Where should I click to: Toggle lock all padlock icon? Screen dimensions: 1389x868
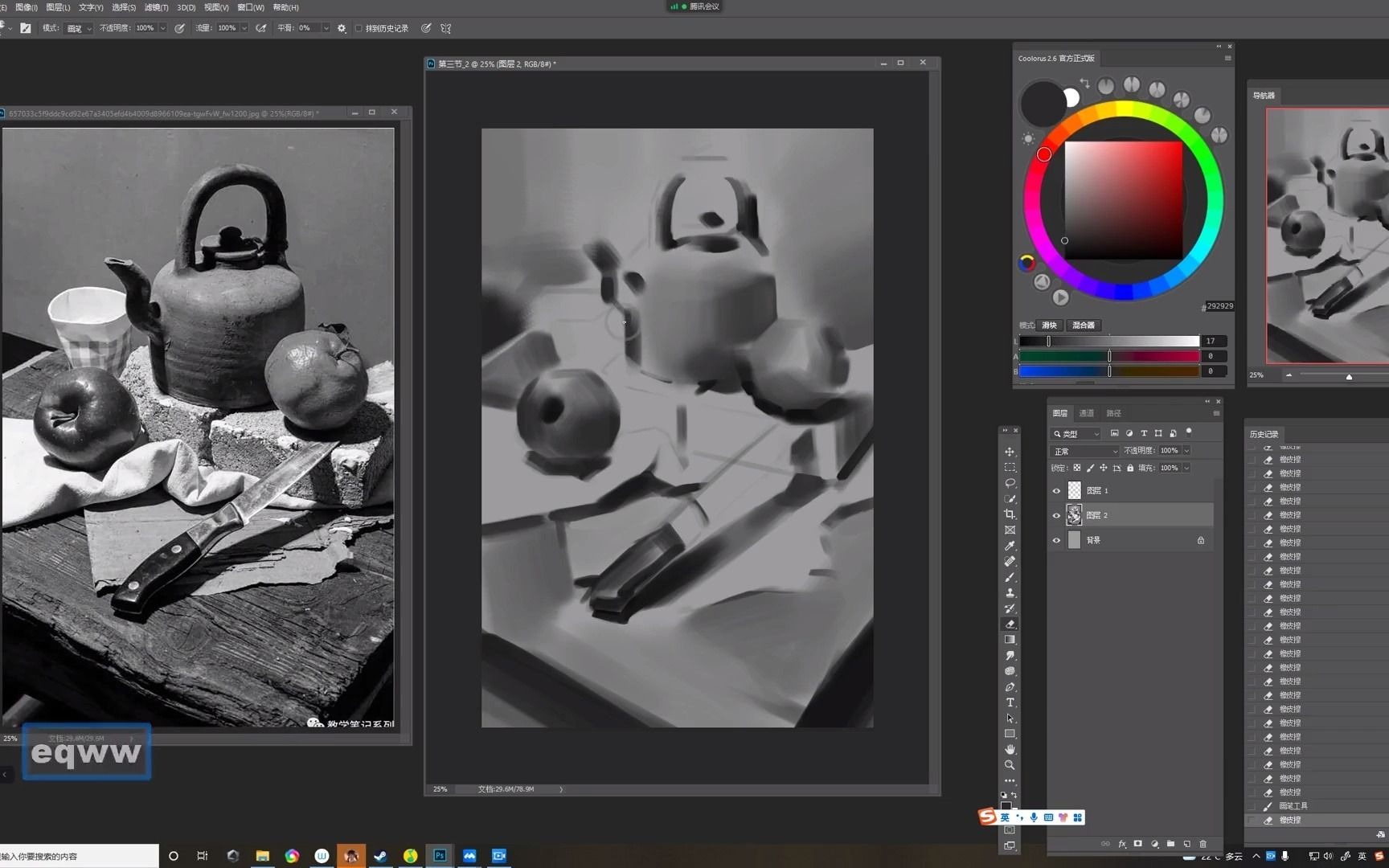pos(1130,468)
